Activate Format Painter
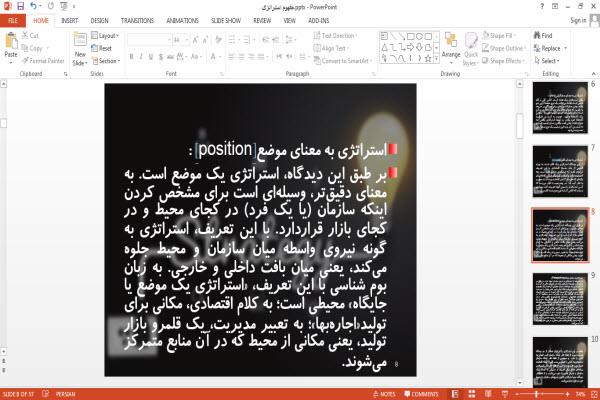 [x=43, y=61]
